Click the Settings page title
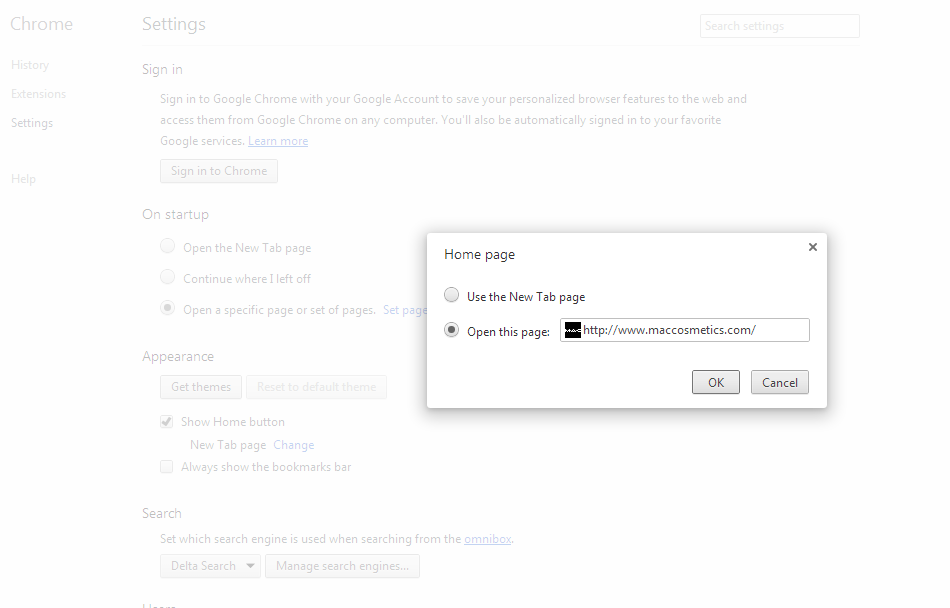The height and width of the screenshot is (608, 950). point(174,24)
